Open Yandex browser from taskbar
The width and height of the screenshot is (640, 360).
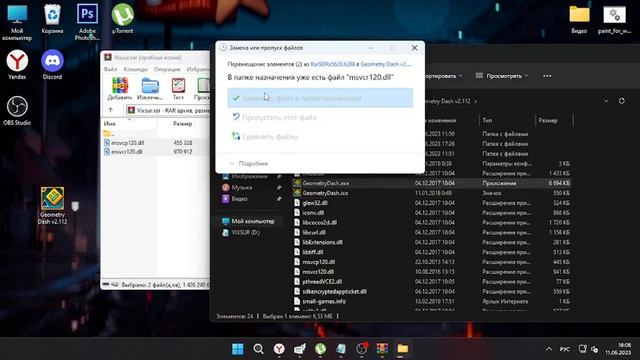(x=279, y=349)
